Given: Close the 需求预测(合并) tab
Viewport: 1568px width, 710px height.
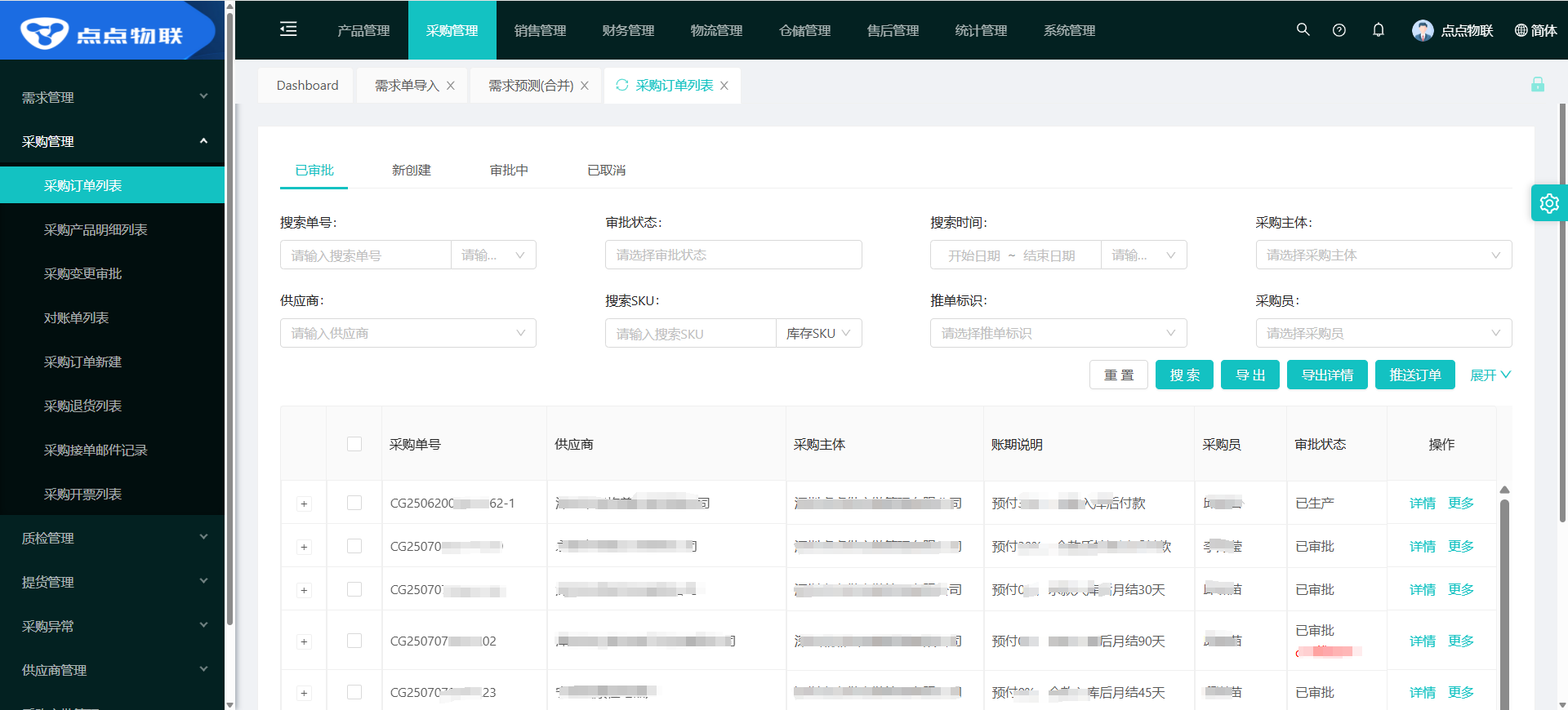Looking at the screenshot, I should point(584,86).
